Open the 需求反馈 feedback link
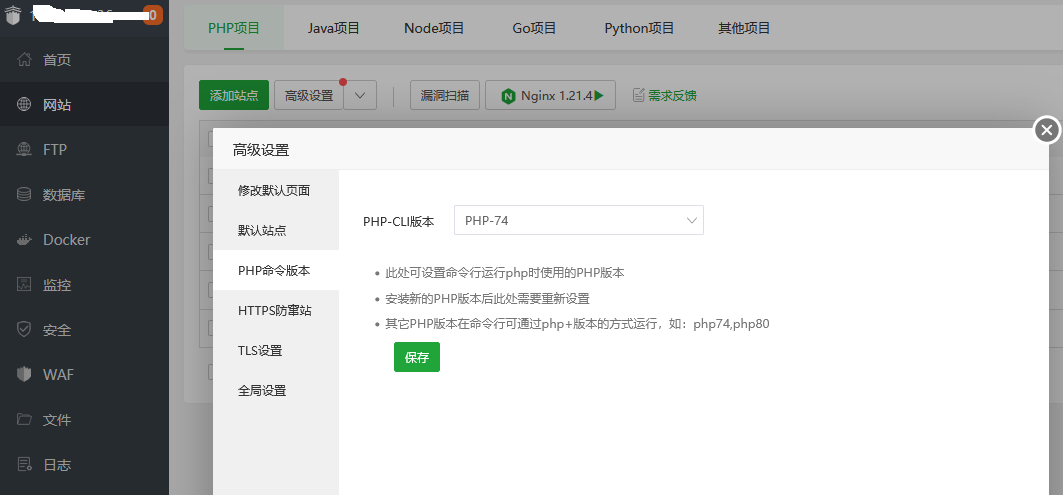 (664, 96)
